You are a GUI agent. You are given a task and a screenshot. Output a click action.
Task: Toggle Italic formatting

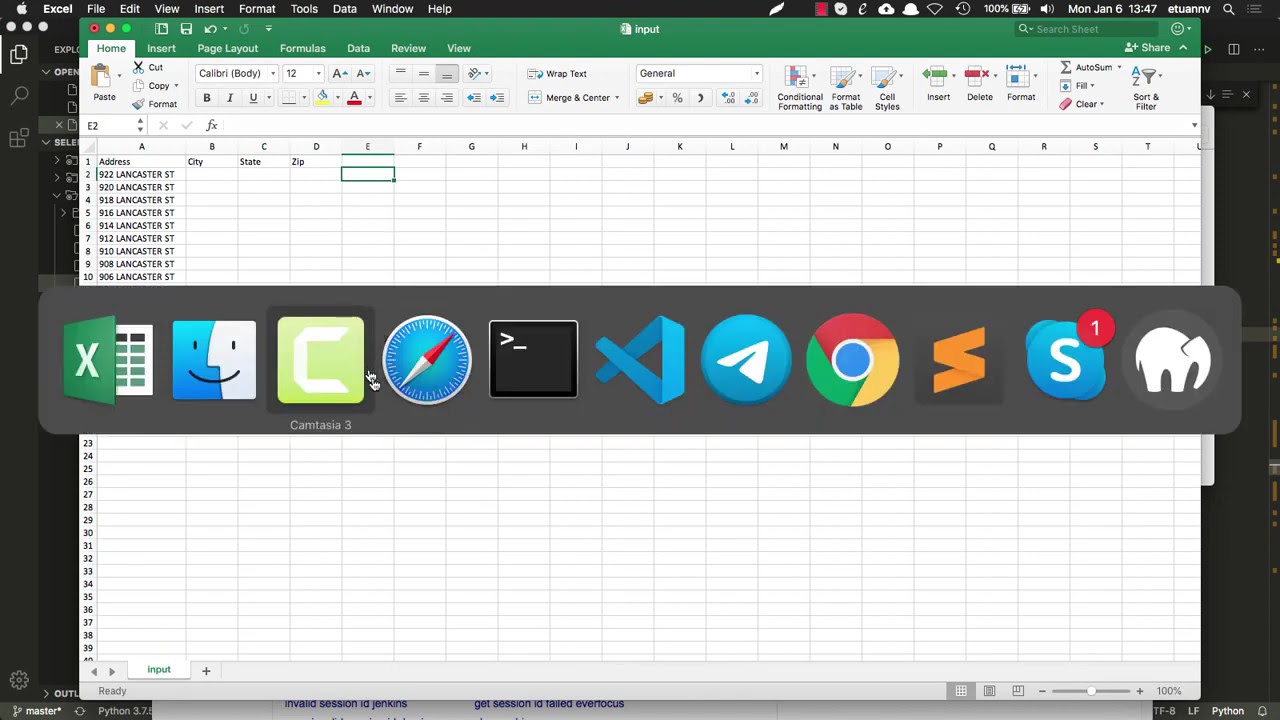click(230, 98)
